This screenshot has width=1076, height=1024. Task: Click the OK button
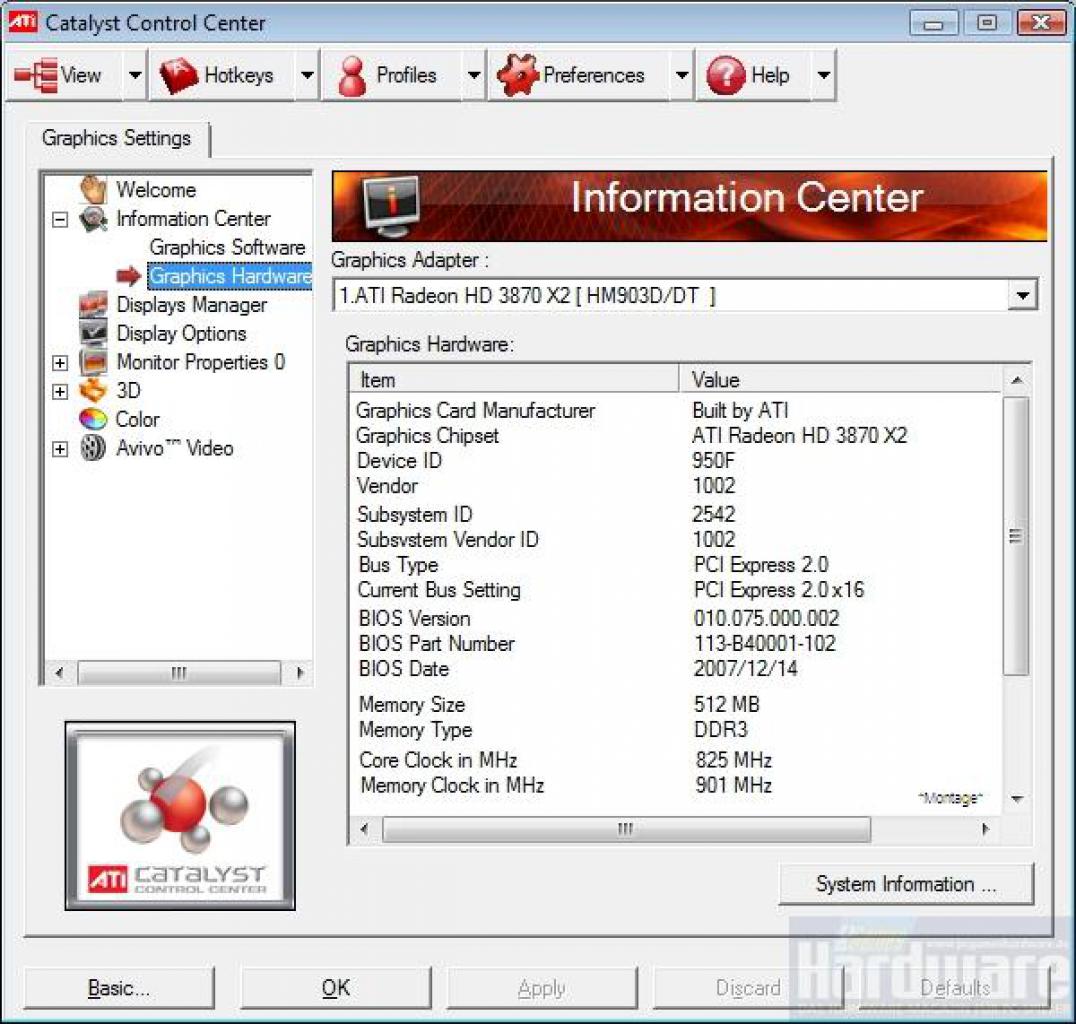pyautogui.click(x=336, y=988)
